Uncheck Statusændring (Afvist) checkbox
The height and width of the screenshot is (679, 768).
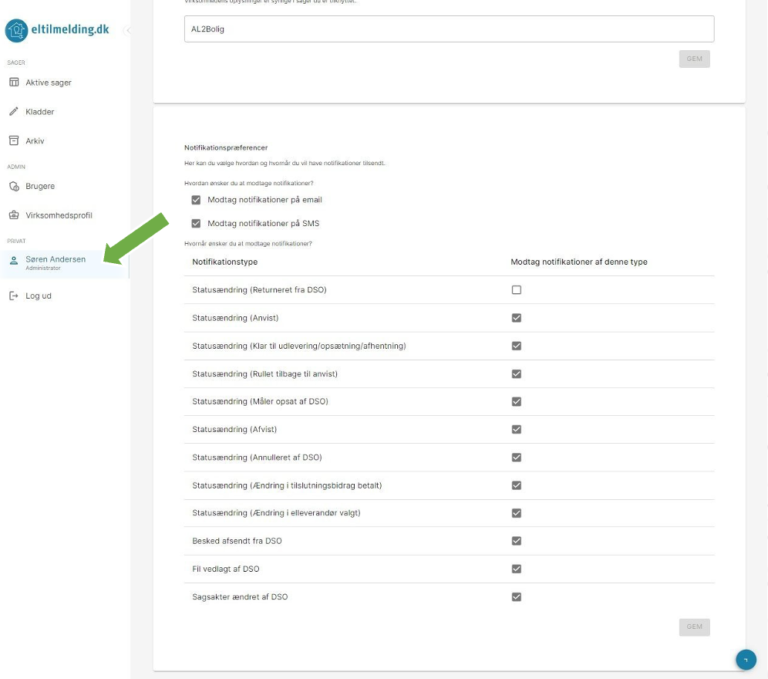pos(516,429)
